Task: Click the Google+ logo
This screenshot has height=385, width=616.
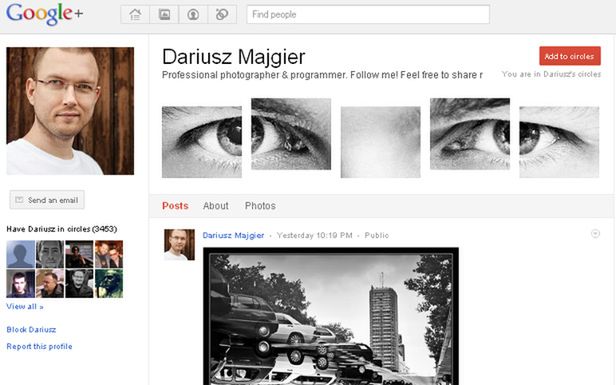Action: (44, 14)
